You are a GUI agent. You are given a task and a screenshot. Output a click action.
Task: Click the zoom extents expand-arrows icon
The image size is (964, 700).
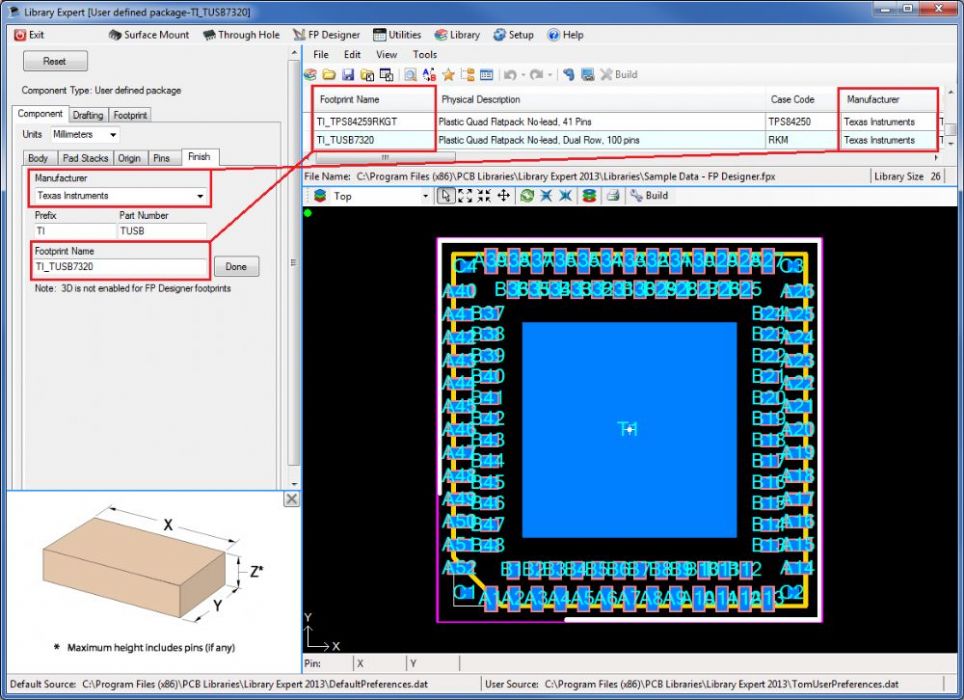pyautogui.click(x=465, y=196)
